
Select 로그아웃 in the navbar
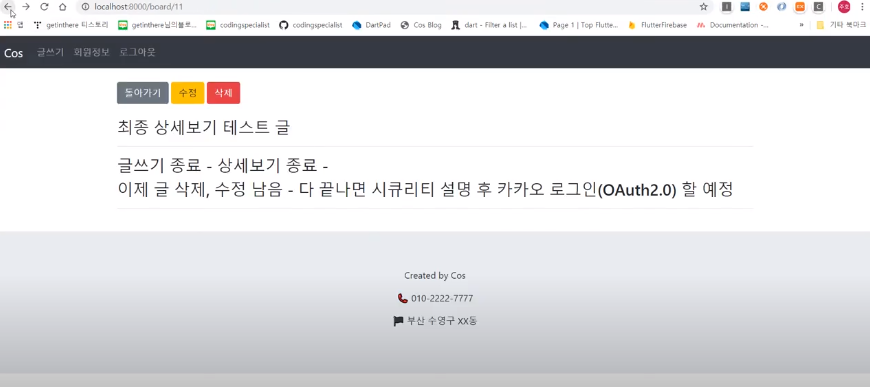point(137,52)
